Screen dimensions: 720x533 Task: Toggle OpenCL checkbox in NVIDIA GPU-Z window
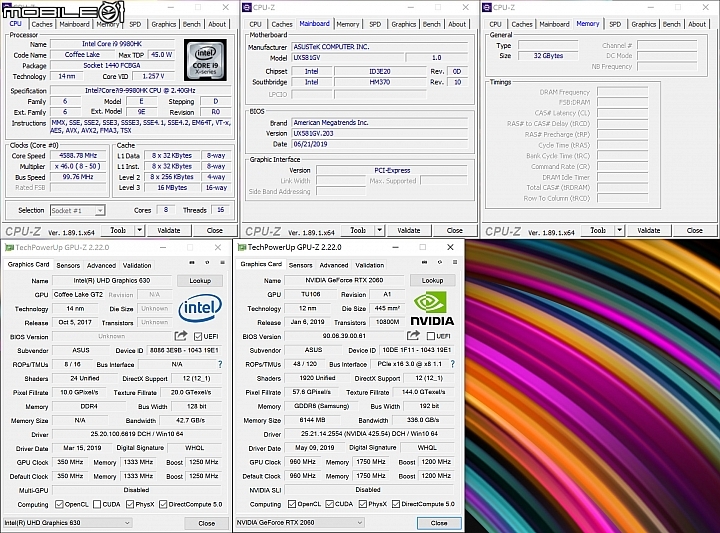click(x=292, y=504)
